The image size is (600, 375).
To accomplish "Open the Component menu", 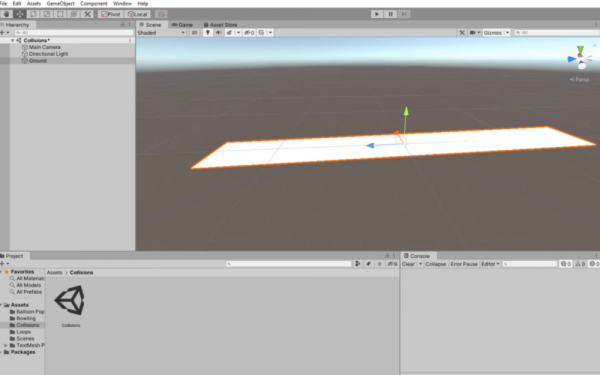I will click(94, 3).
